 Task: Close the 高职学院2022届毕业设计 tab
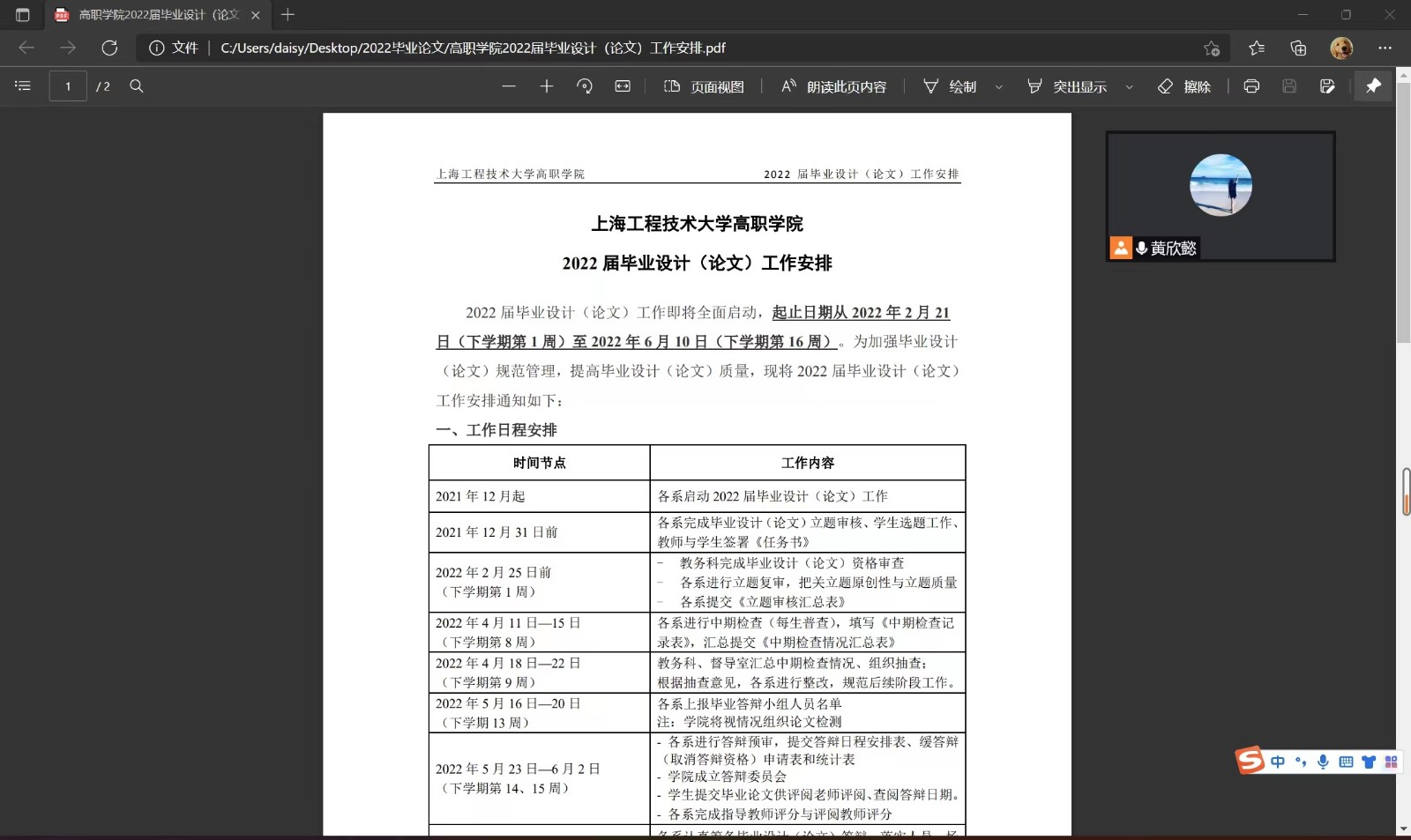click(256, 15)
